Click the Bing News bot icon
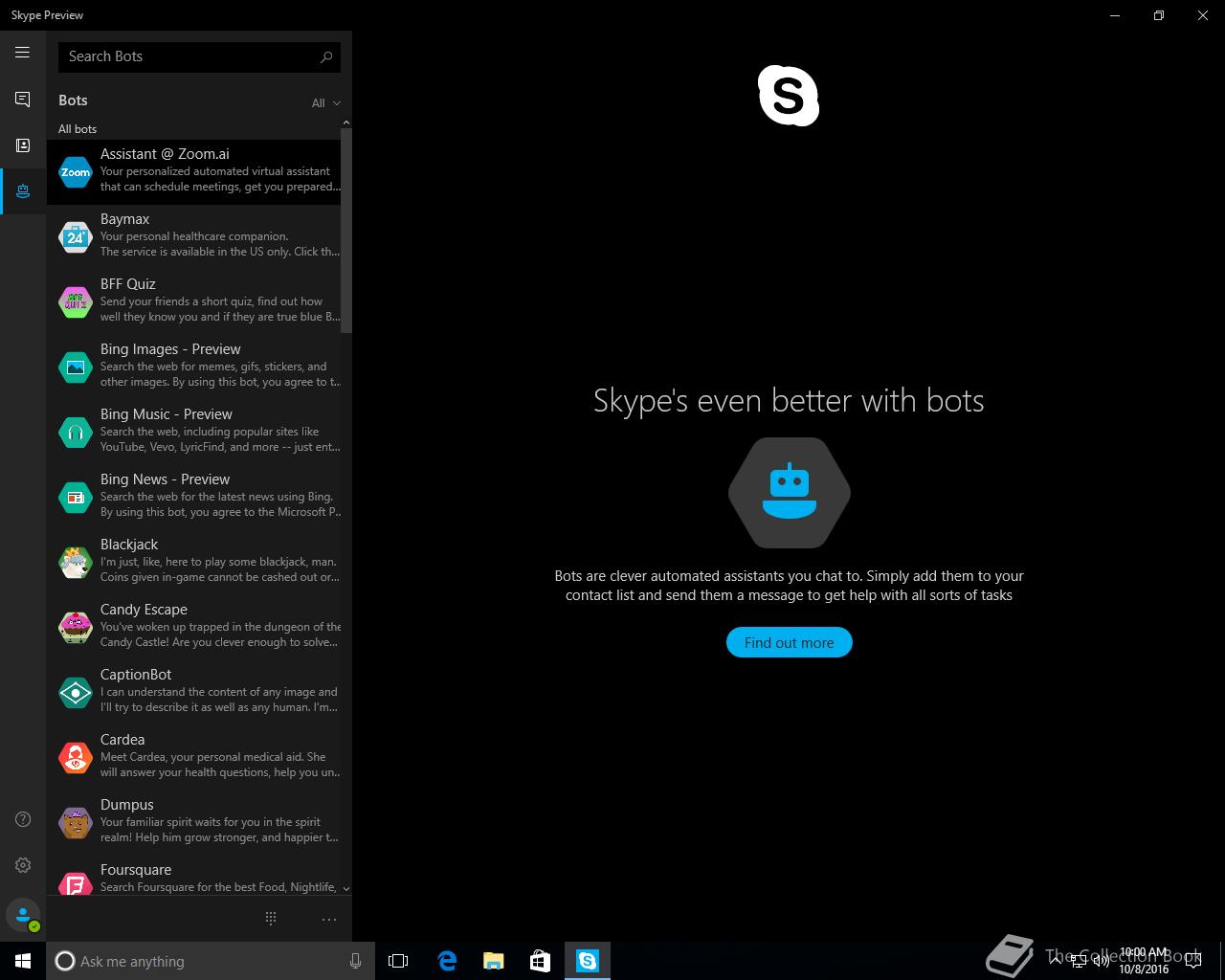Image resolution: width=1225 pixels, height=980 pixels. point(76,498)
